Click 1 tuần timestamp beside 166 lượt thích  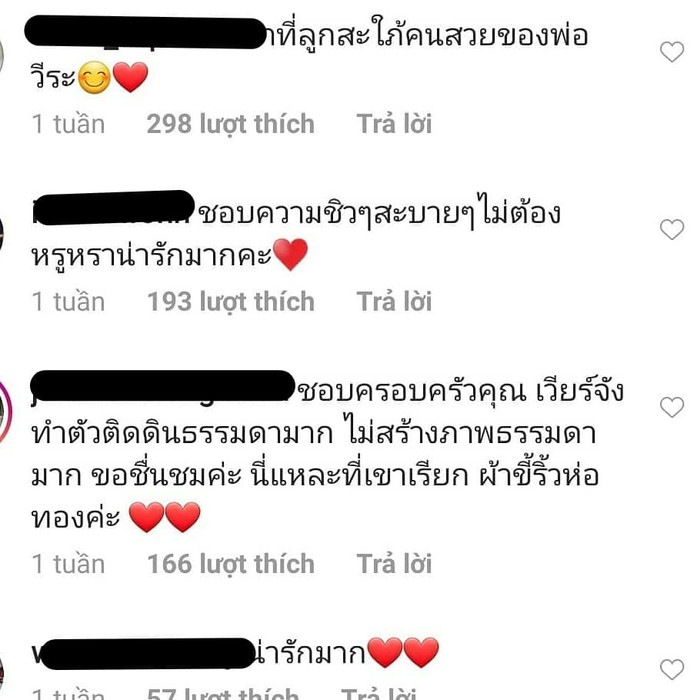point(68,563)
